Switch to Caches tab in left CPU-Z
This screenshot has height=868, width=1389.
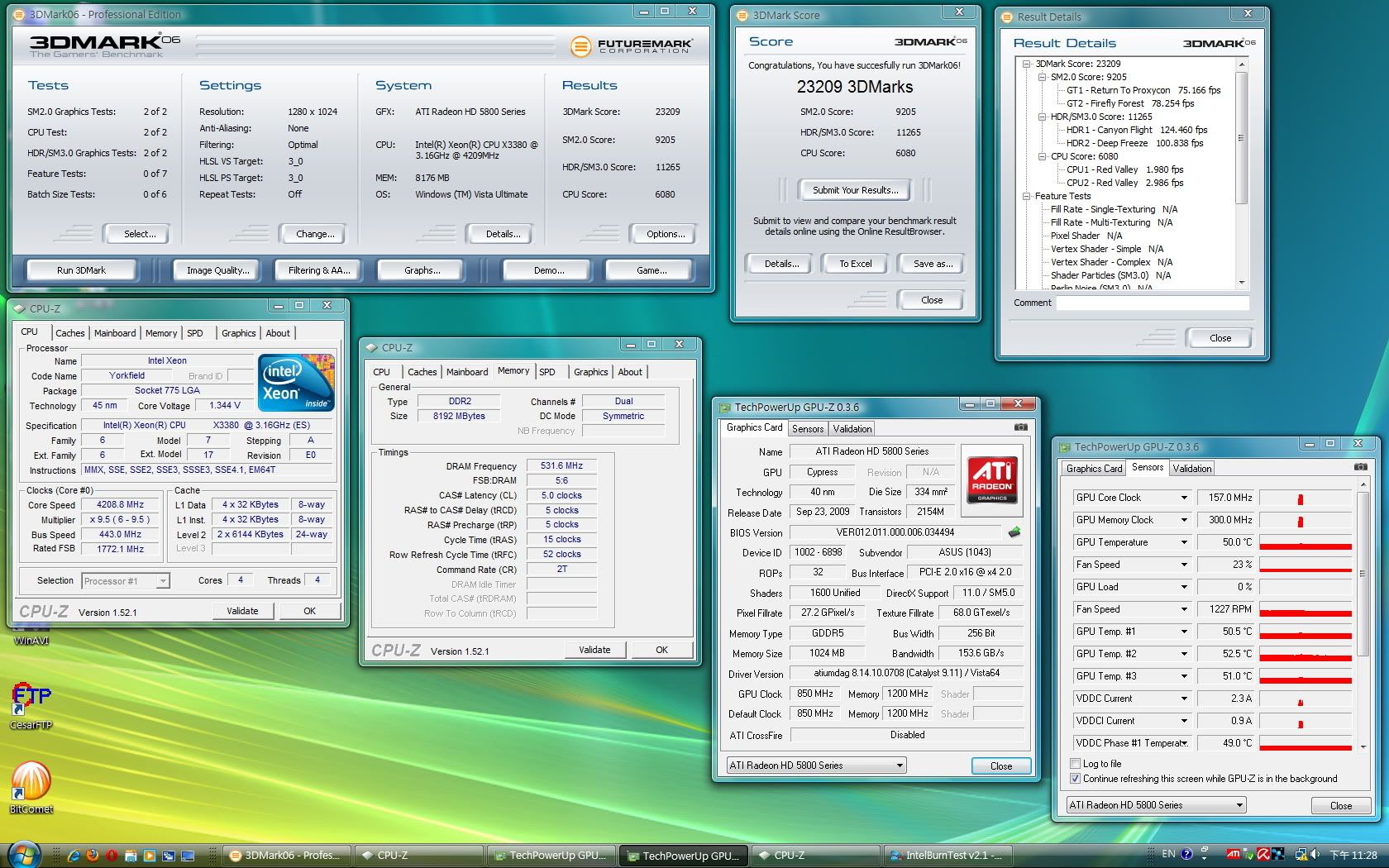(70, 333)
